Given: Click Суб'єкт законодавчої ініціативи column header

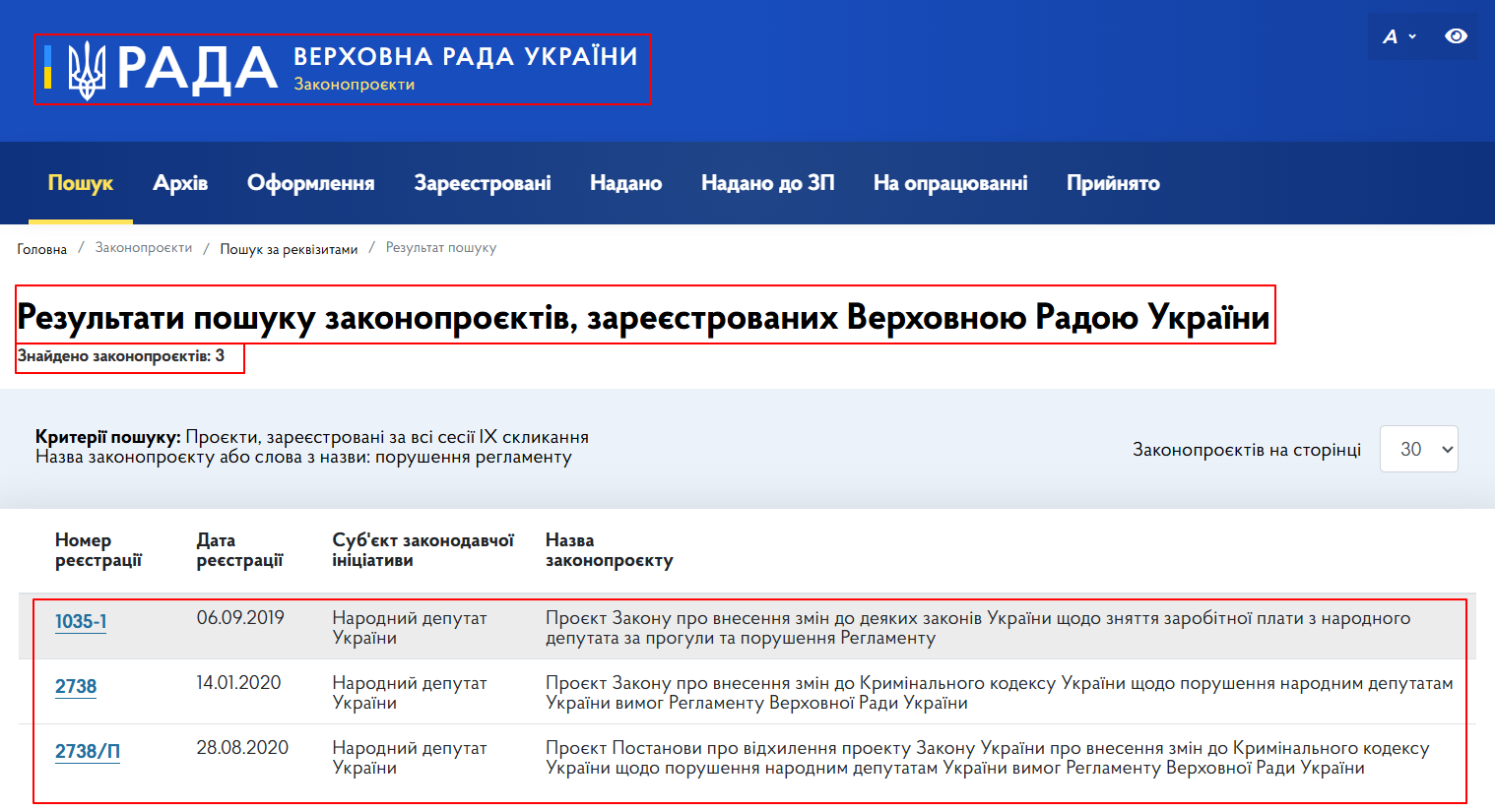Looking at the screenshot, I should click(423, 550).
